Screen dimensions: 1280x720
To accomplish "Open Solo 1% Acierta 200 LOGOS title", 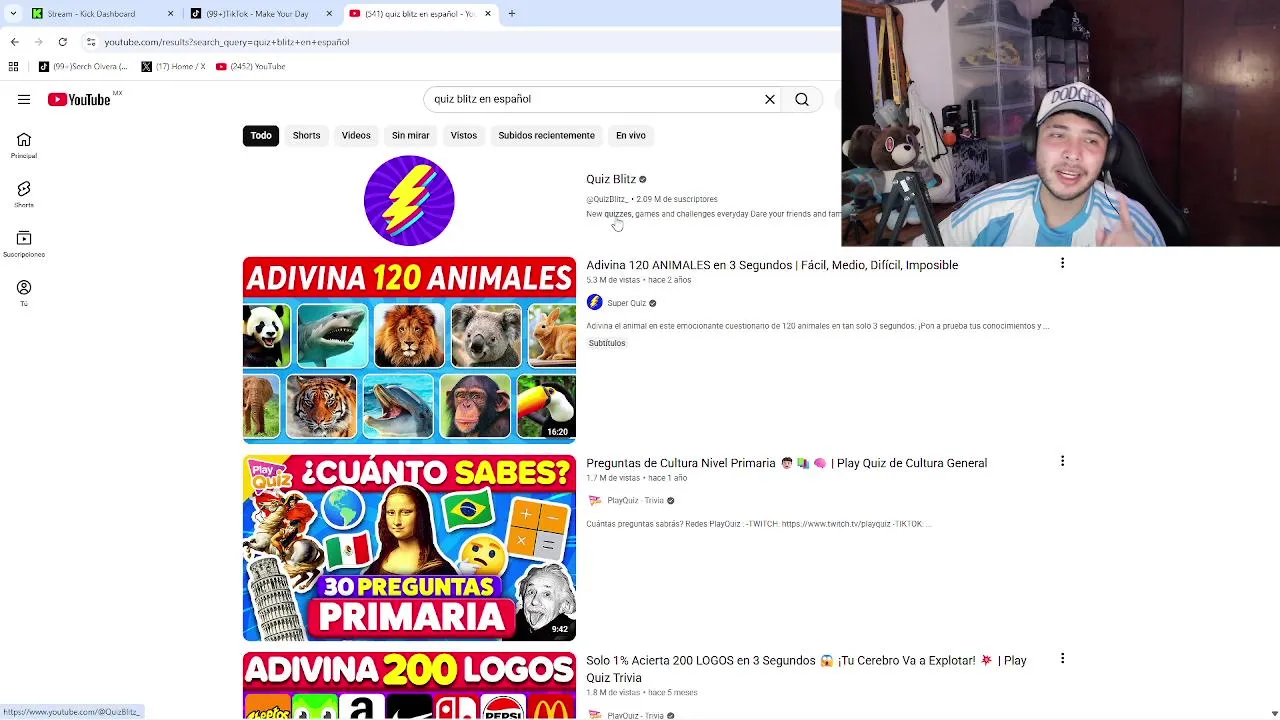I will click(806, 669).
